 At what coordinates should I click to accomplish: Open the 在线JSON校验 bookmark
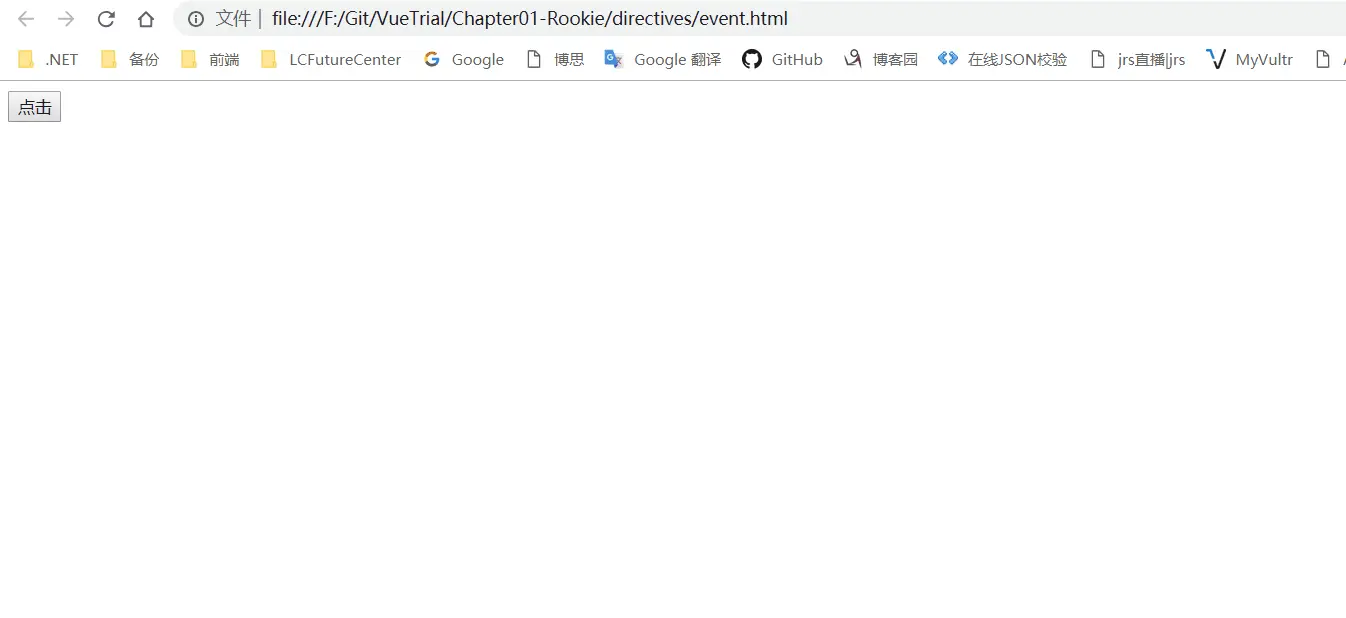click(1003, 59)
